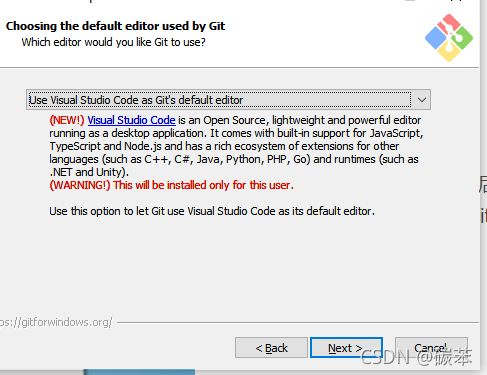Click the red (WARNING!) installed-only-for-user notice
Screen dimensions: 487x375
pyautogui.click(x=171, y=185)
